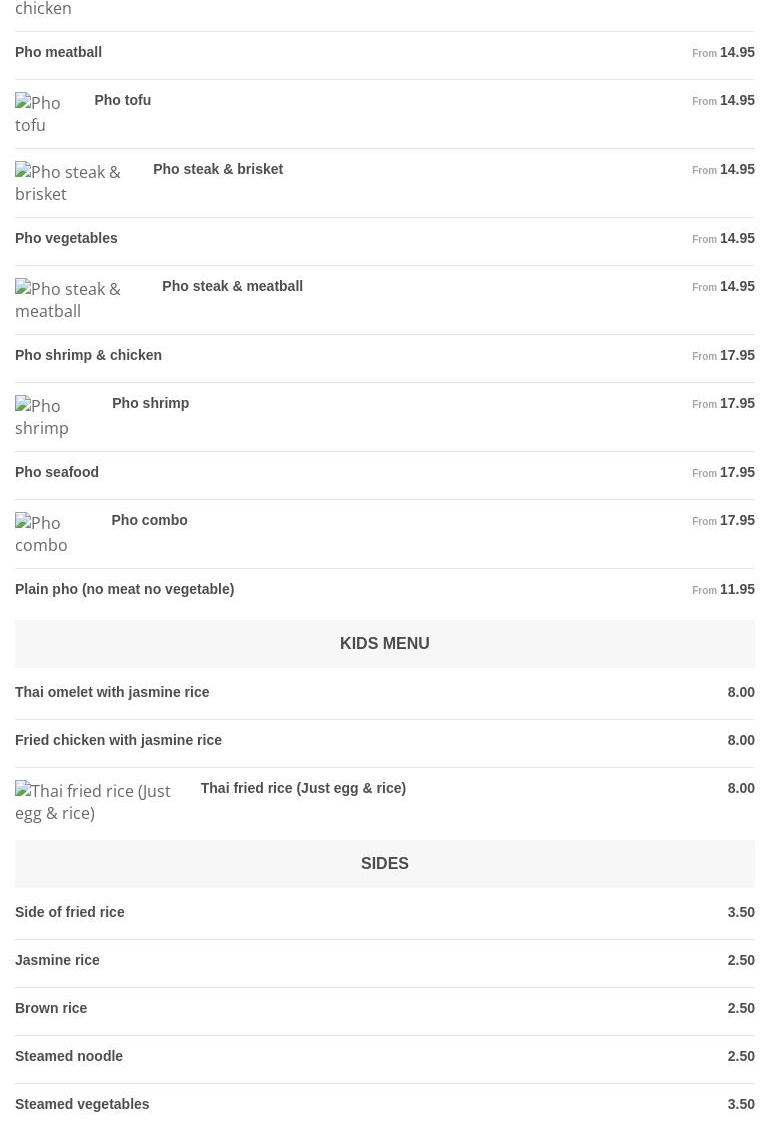Select Thai omelet with jasmine rice
Screen dimensions: 770x1121
112,692
